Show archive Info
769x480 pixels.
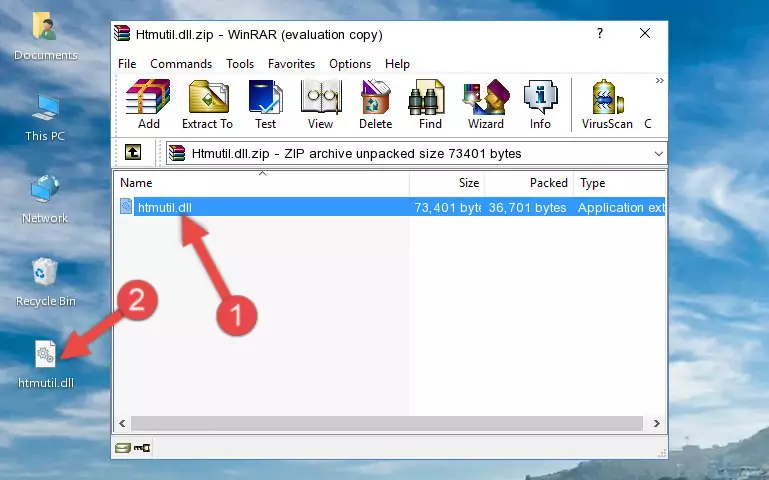click(x=540, y=104)
